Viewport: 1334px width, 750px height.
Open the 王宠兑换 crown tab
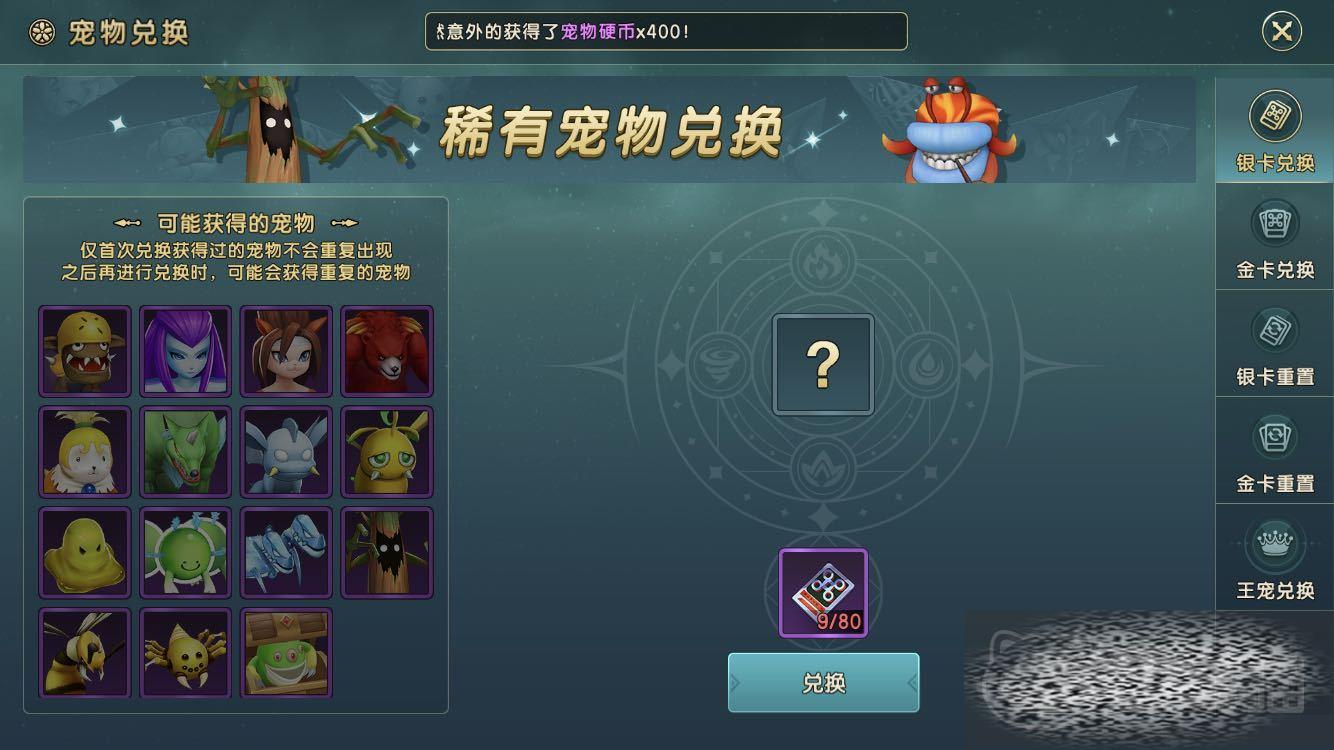(1275, 559)
